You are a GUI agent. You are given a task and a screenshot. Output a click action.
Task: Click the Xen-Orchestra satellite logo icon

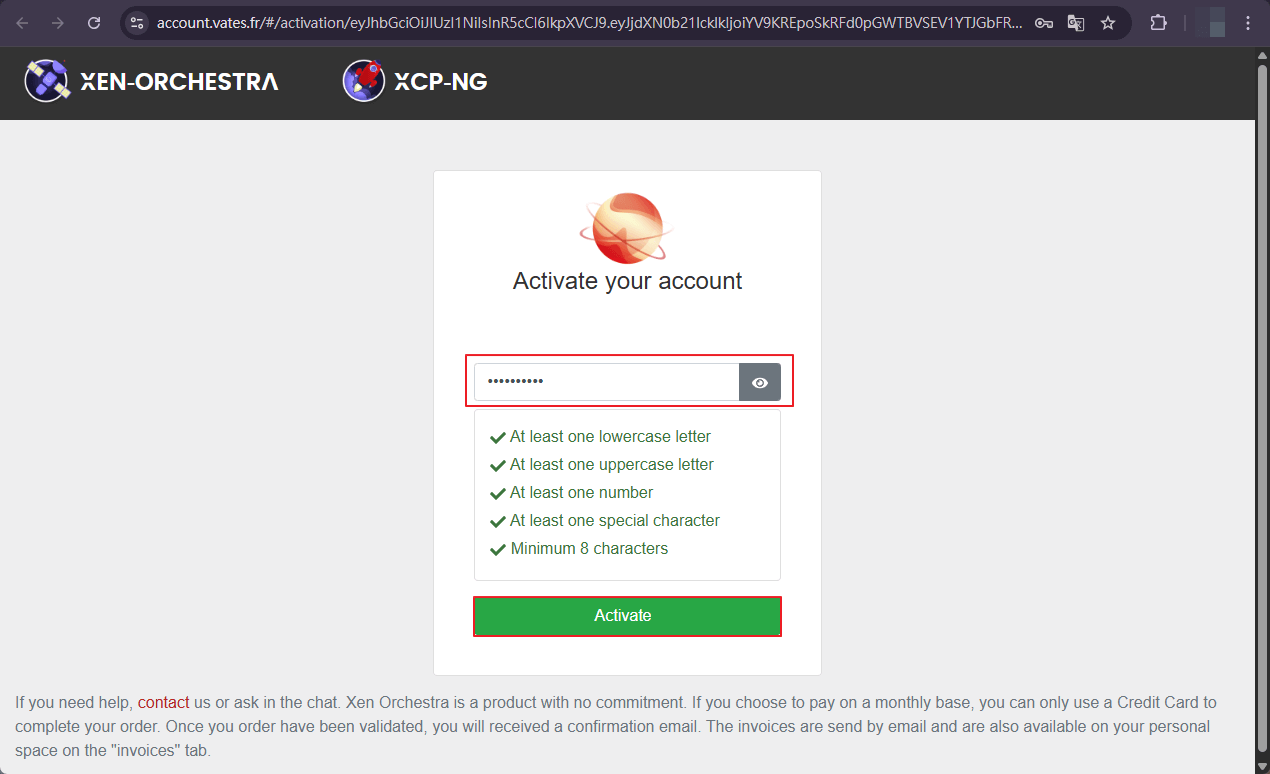tap(47, 81)
